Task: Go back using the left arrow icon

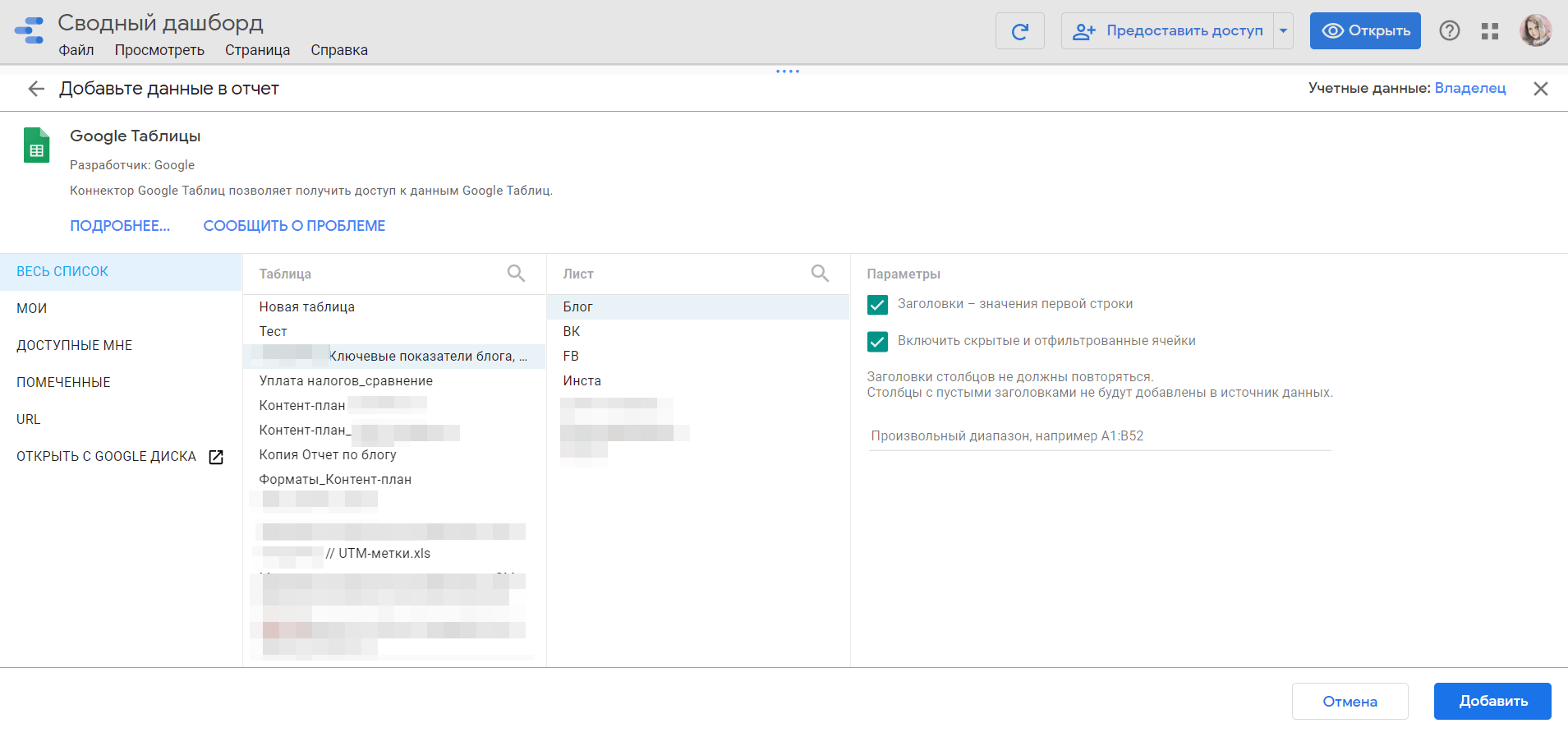Action: pos(36,89)
